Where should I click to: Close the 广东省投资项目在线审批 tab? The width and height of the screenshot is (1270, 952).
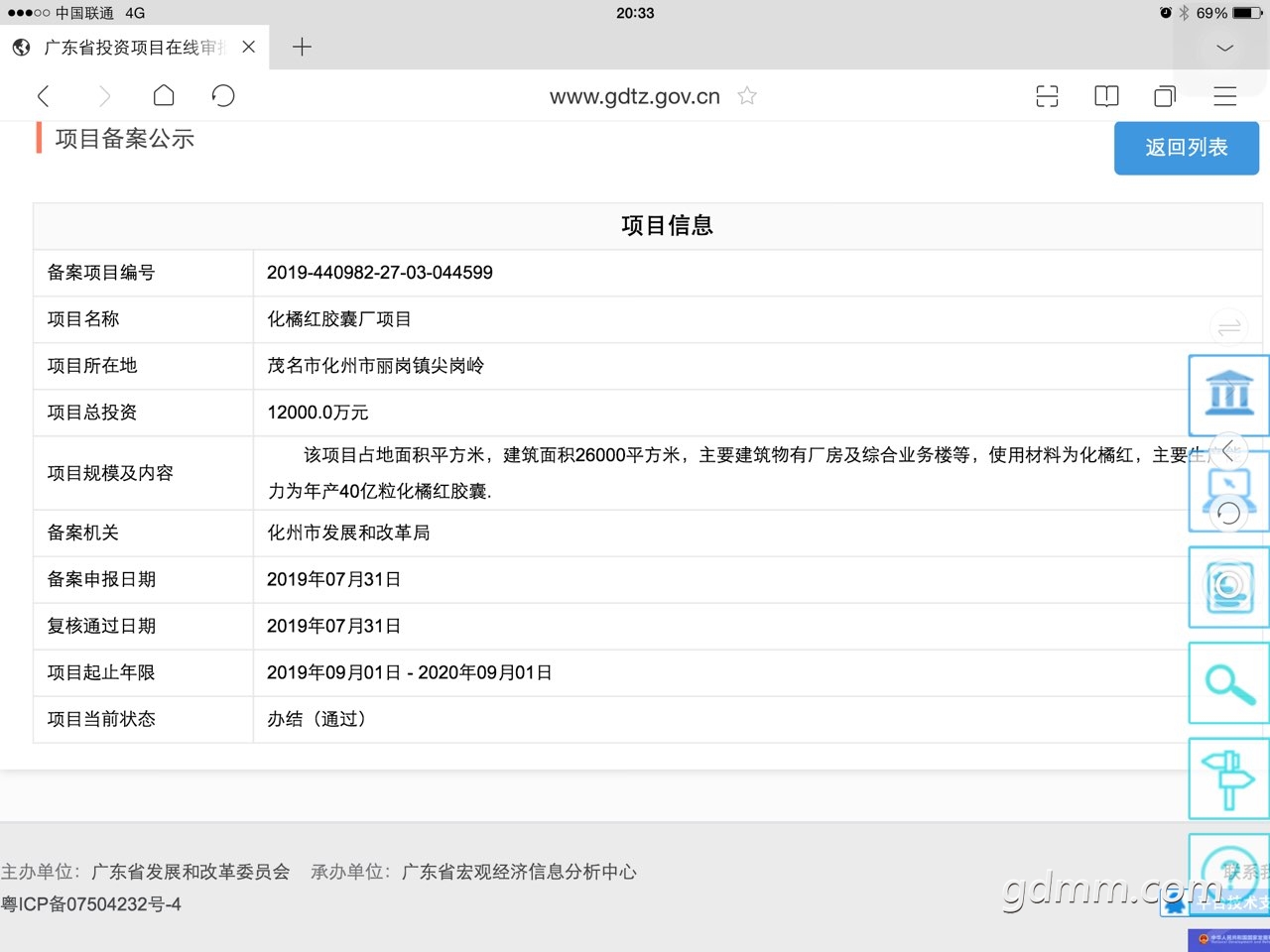(x=248, y=47)
